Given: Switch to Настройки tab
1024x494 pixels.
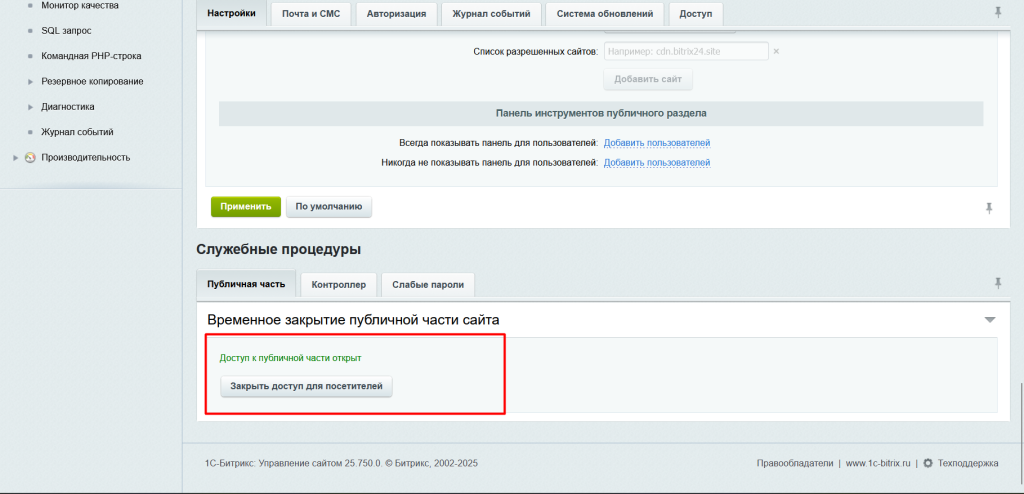Looking at the screenshot, I should [x=231, y=14].
